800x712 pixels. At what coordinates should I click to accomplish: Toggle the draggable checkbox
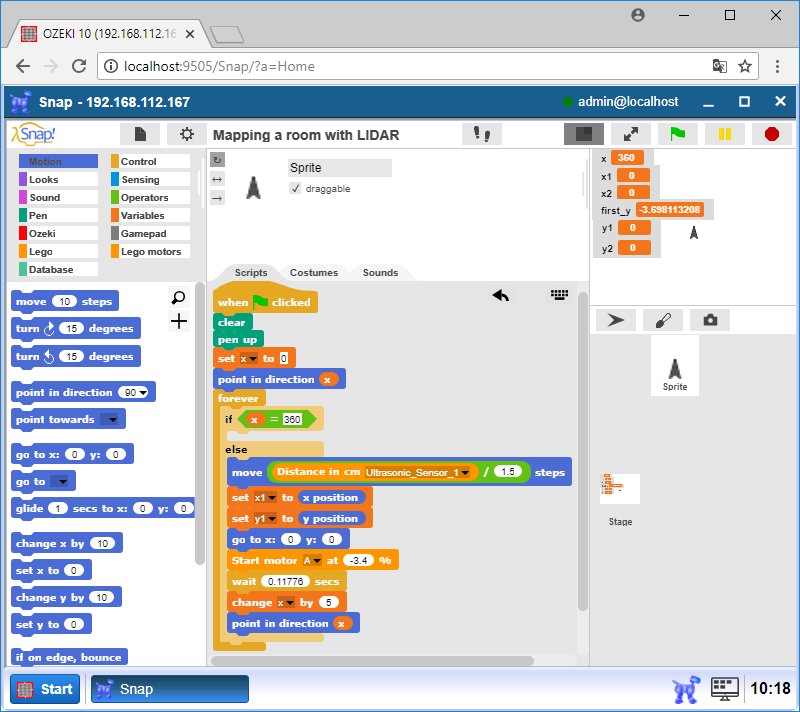pos(295,189)
